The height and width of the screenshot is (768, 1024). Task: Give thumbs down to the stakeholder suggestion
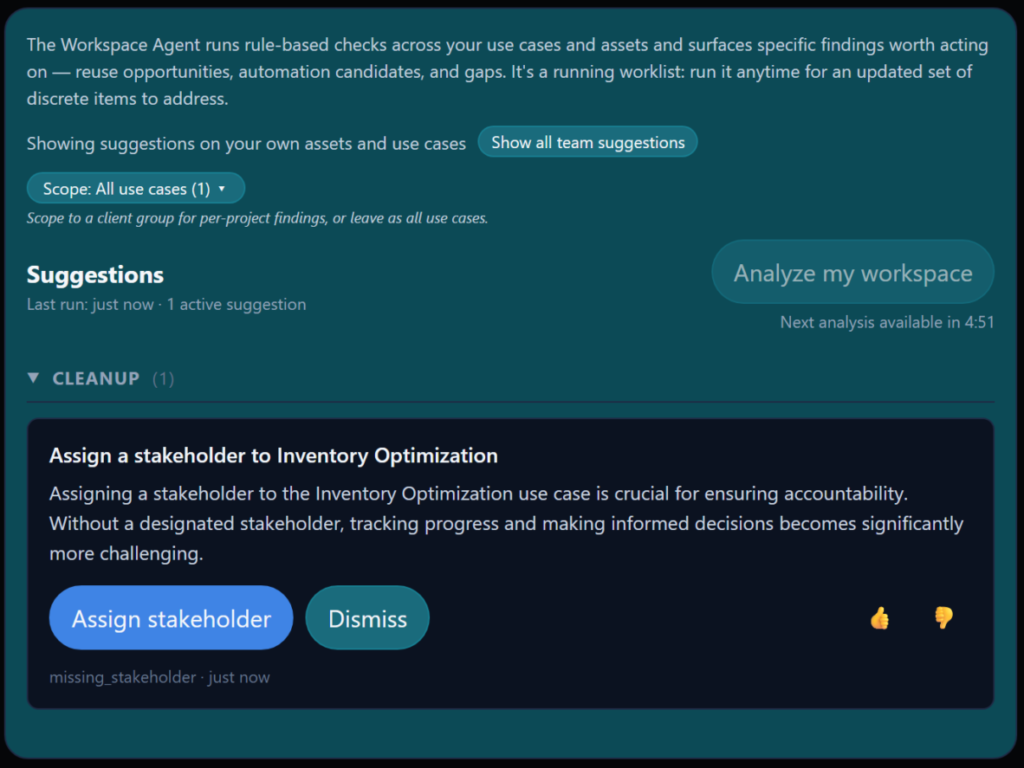pyautogui.click(x=943, y=618)
